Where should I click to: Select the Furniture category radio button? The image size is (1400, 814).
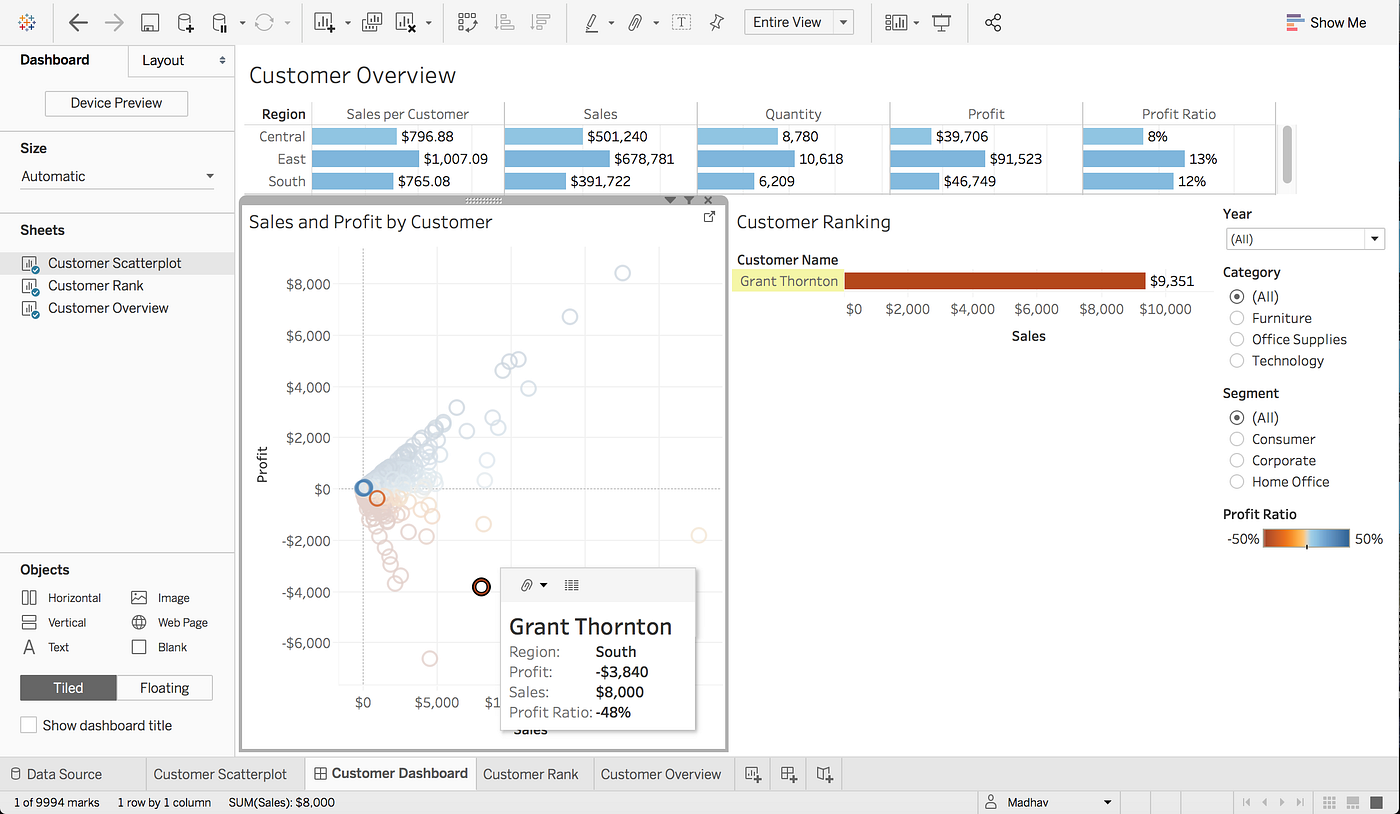click(x=1236, y=318)
